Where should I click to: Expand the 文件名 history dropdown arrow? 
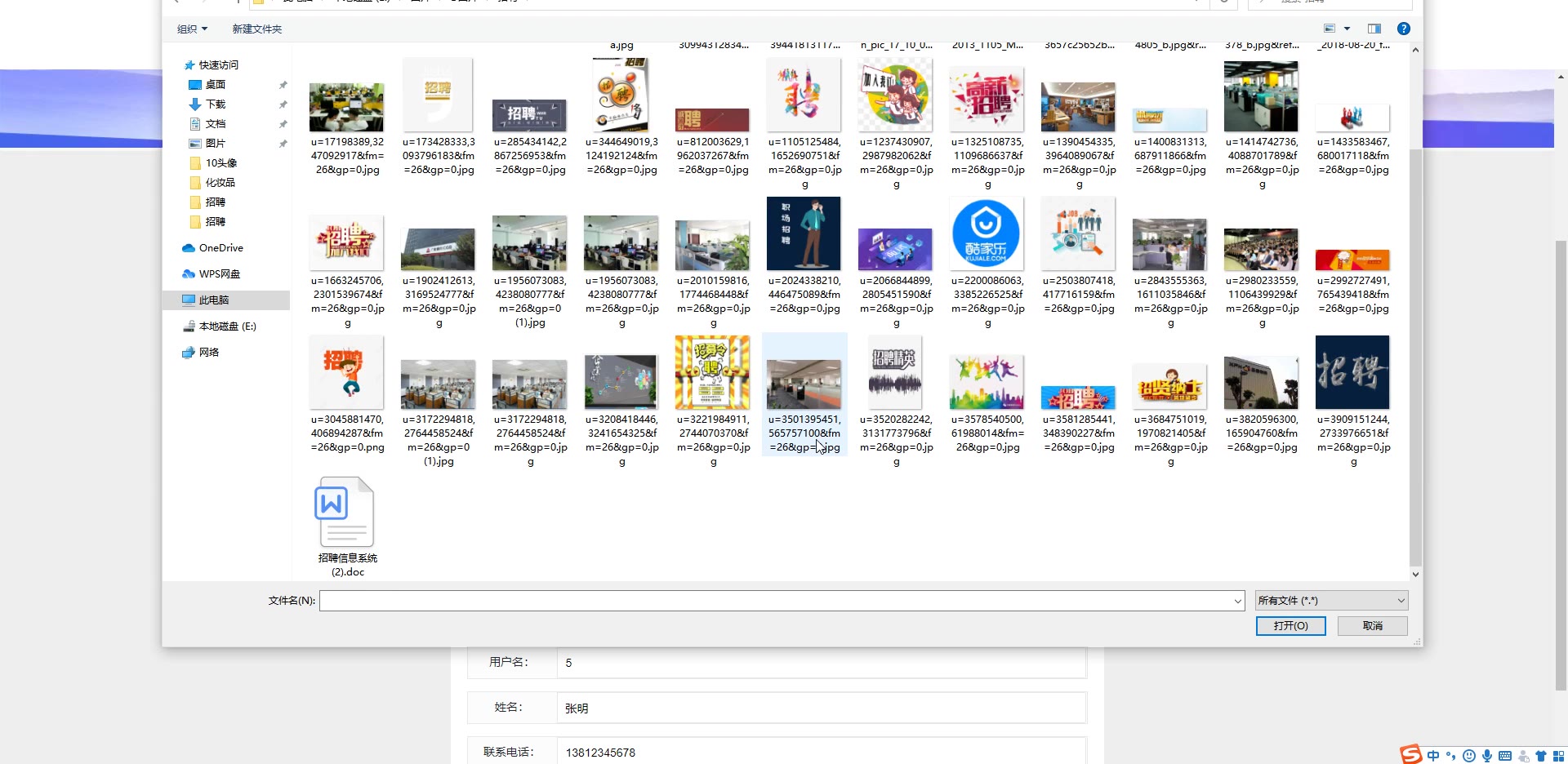[x=1237, y=602]
